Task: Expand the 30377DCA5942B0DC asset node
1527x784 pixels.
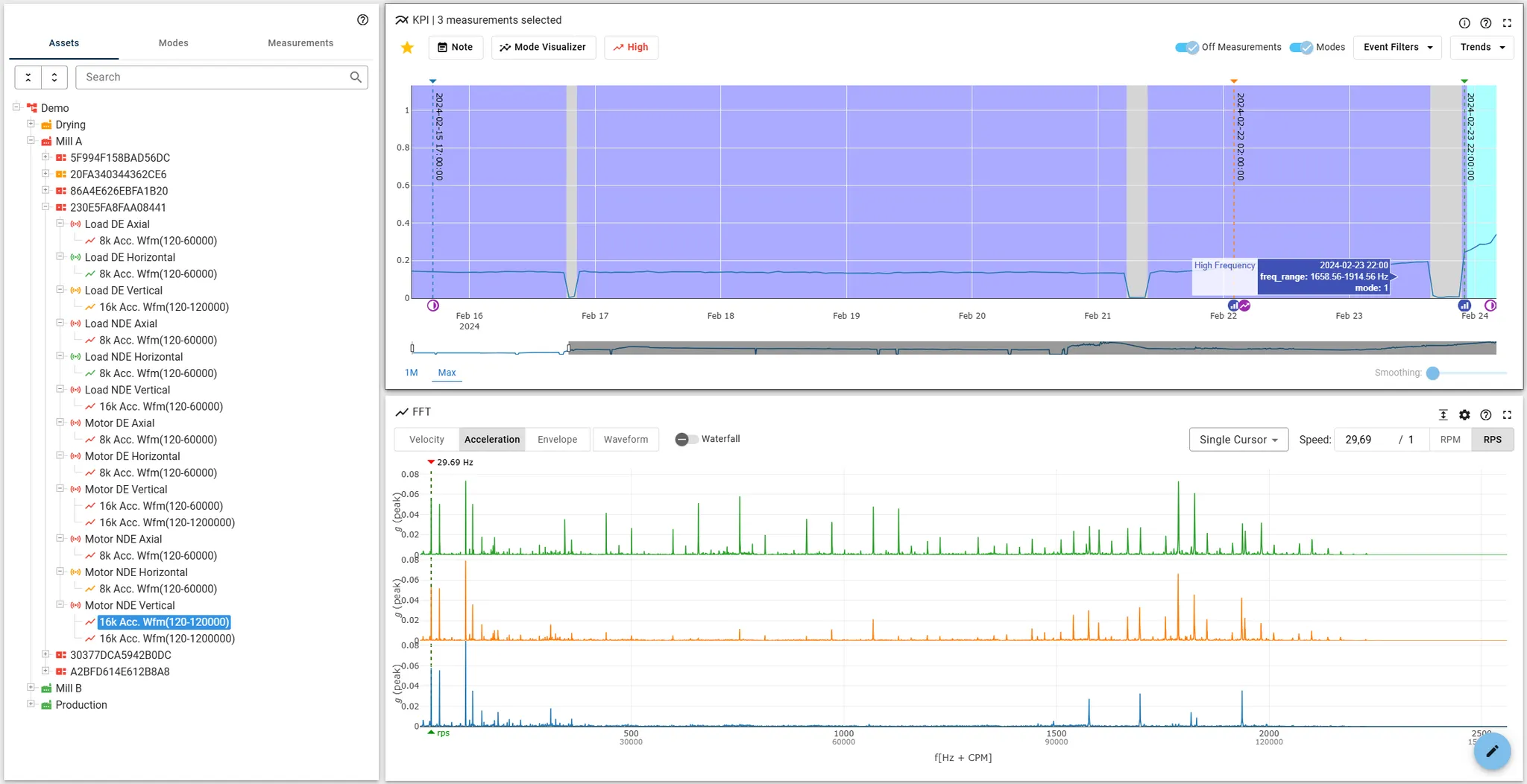Action: click(x=45, y=654)
